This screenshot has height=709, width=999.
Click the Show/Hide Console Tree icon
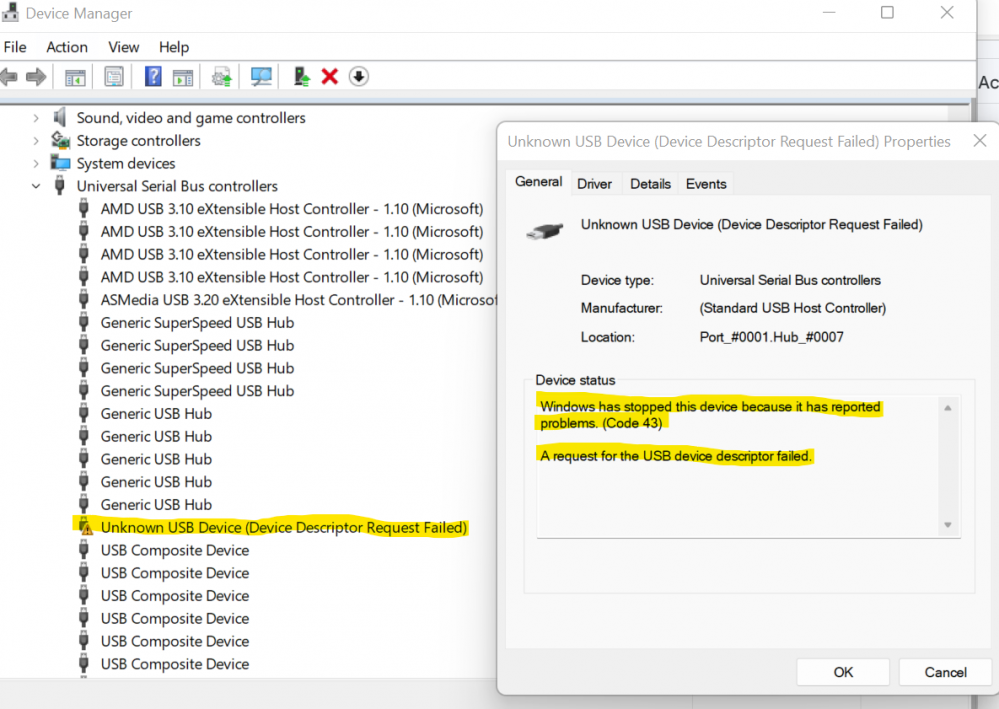coord(75,77)
